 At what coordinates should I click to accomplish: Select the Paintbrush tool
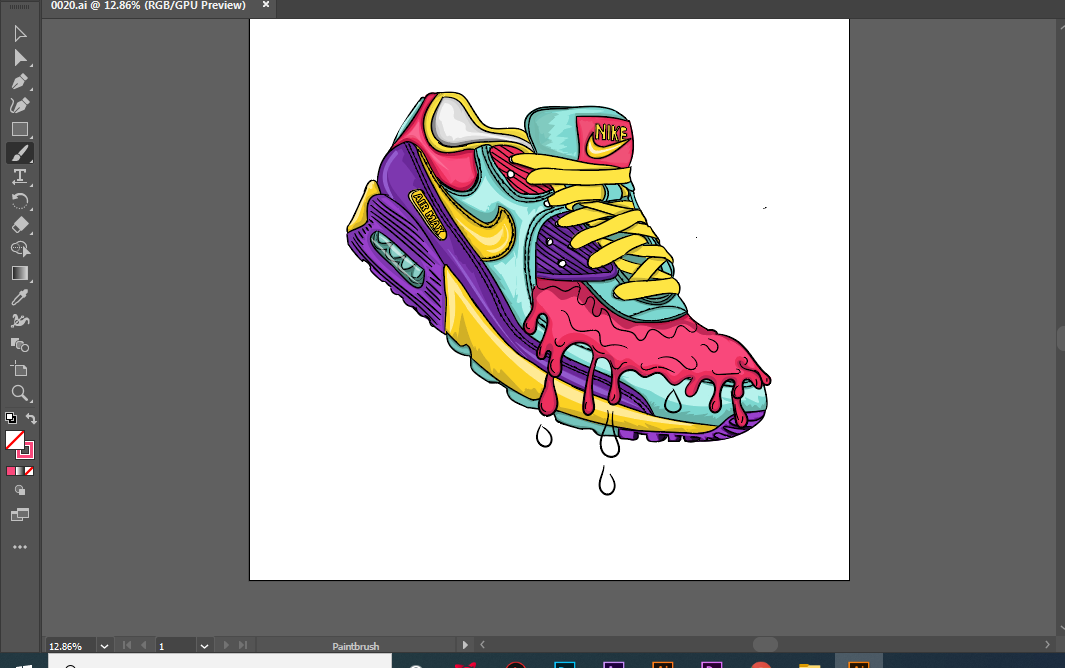coord(20,154)
